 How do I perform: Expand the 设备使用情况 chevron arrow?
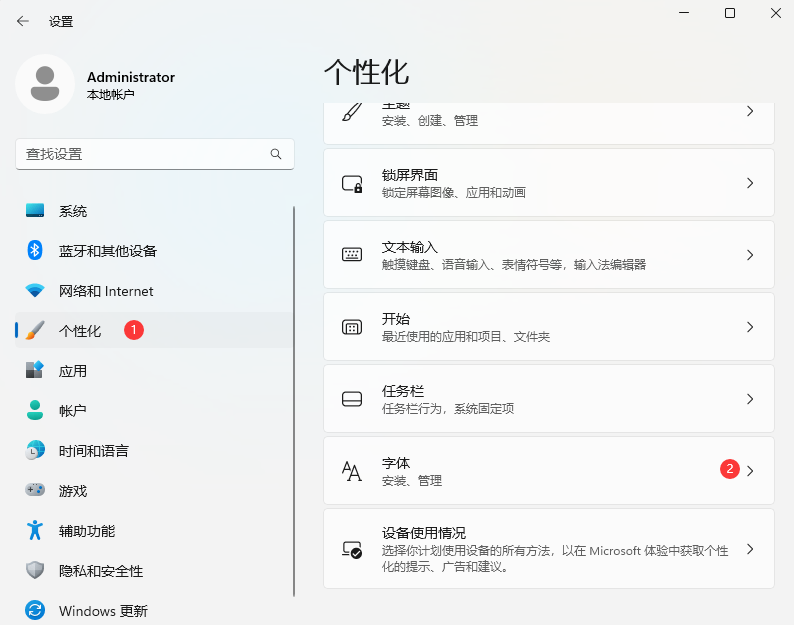point(750,549)
